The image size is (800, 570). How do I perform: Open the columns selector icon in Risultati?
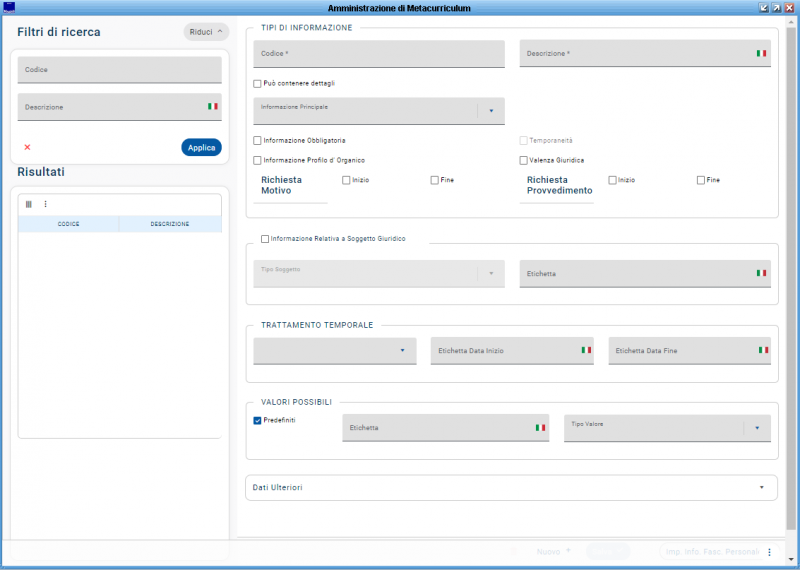click(x=28, y=204)
